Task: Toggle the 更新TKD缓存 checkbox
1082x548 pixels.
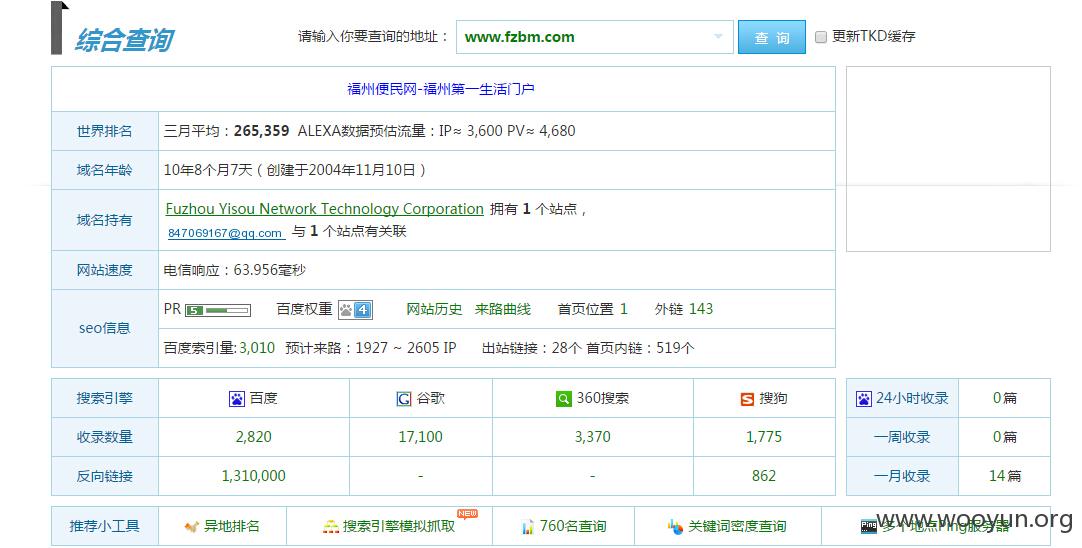Action: tap(821, 37)
